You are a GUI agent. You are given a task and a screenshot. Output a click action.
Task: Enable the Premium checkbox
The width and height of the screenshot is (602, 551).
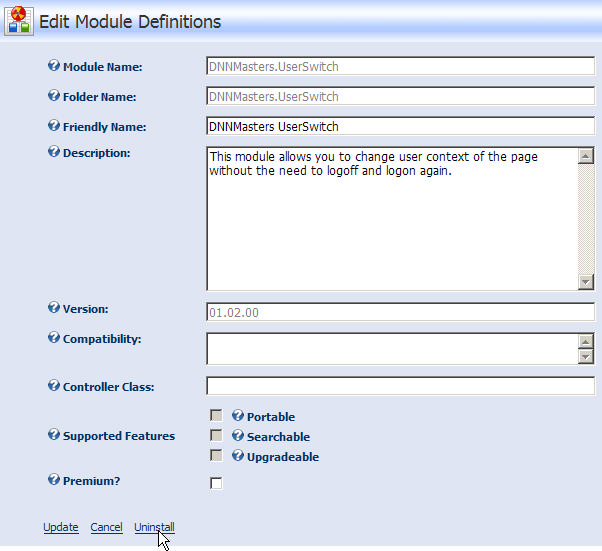216,483
